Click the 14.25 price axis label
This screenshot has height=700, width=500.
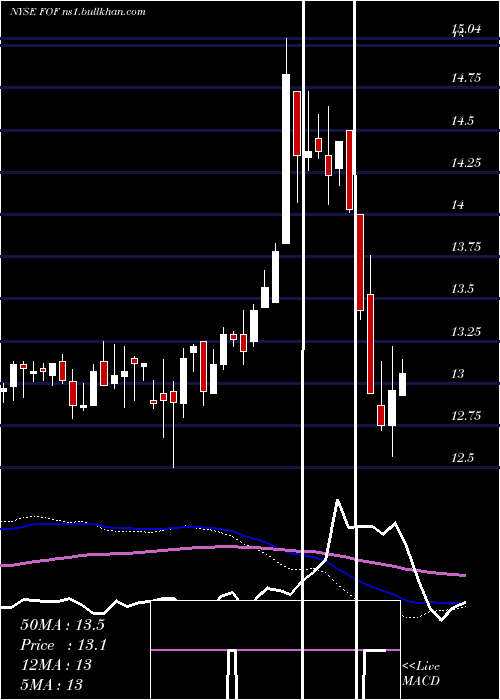point(466,162)
